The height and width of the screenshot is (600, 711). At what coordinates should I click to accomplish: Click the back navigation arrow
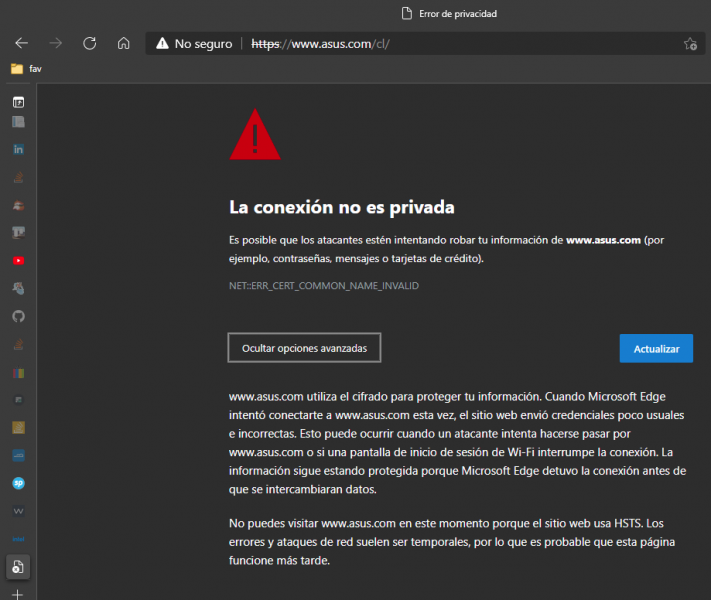(x=22, y=44)
